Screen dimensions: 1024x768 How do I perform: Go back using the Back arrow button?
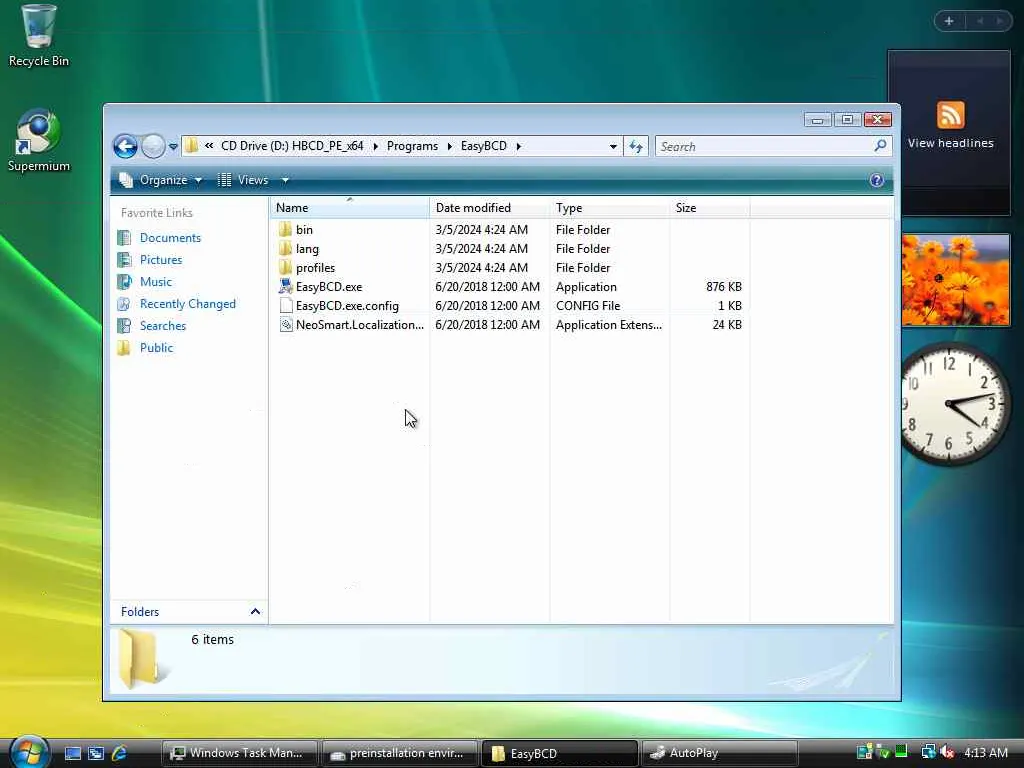pos(125,146)
